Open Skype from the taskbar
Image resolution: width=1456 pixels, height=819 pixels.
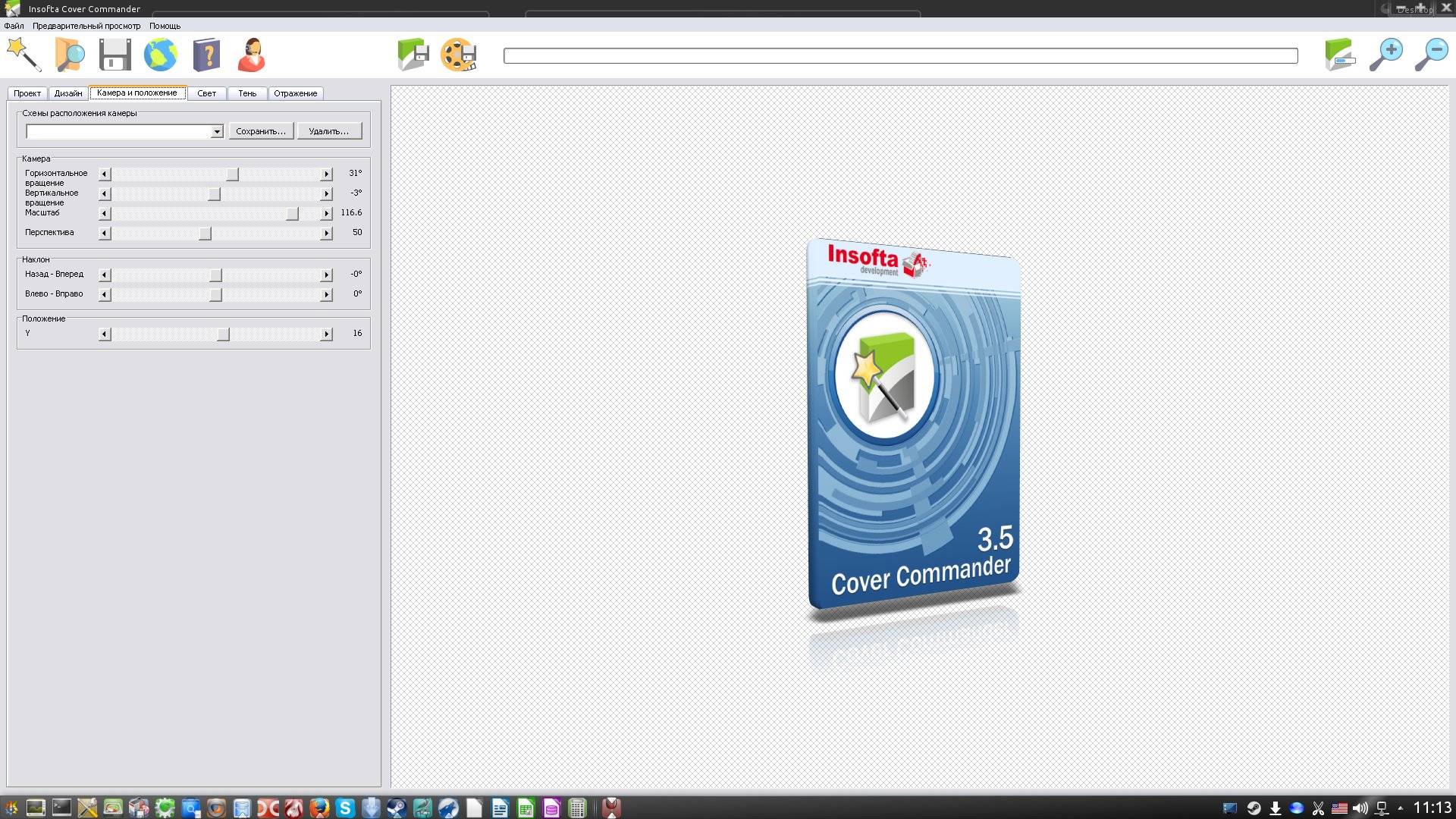345,808
